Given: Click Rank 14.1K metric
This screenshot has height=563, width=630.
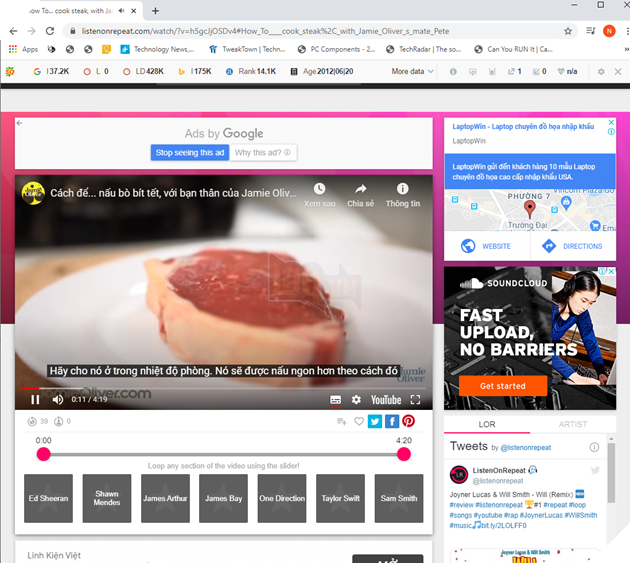Looking at the screenshot, I should click(x=251, y=72).
